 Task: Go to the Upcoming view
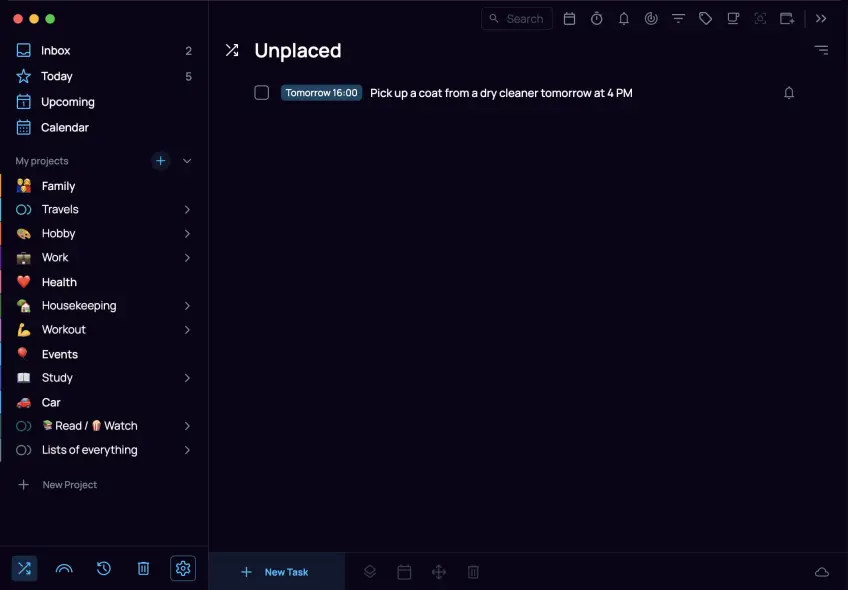[67, 102]
